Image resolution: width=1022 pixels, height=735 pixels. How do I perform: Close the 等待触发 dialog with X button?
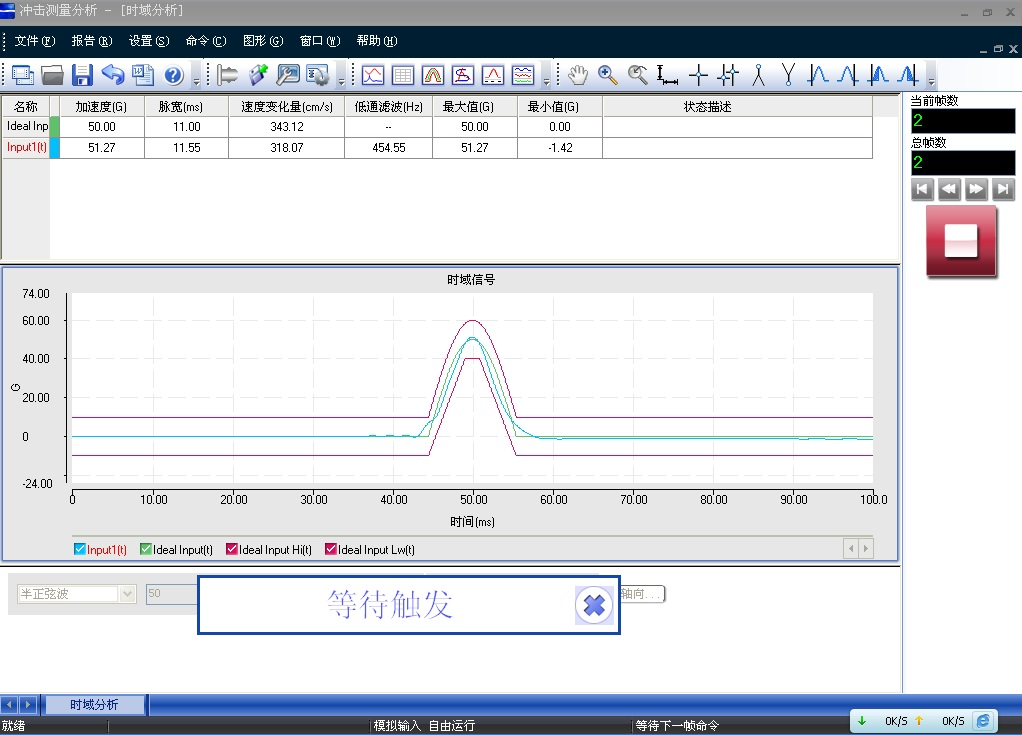click(594, 605)
